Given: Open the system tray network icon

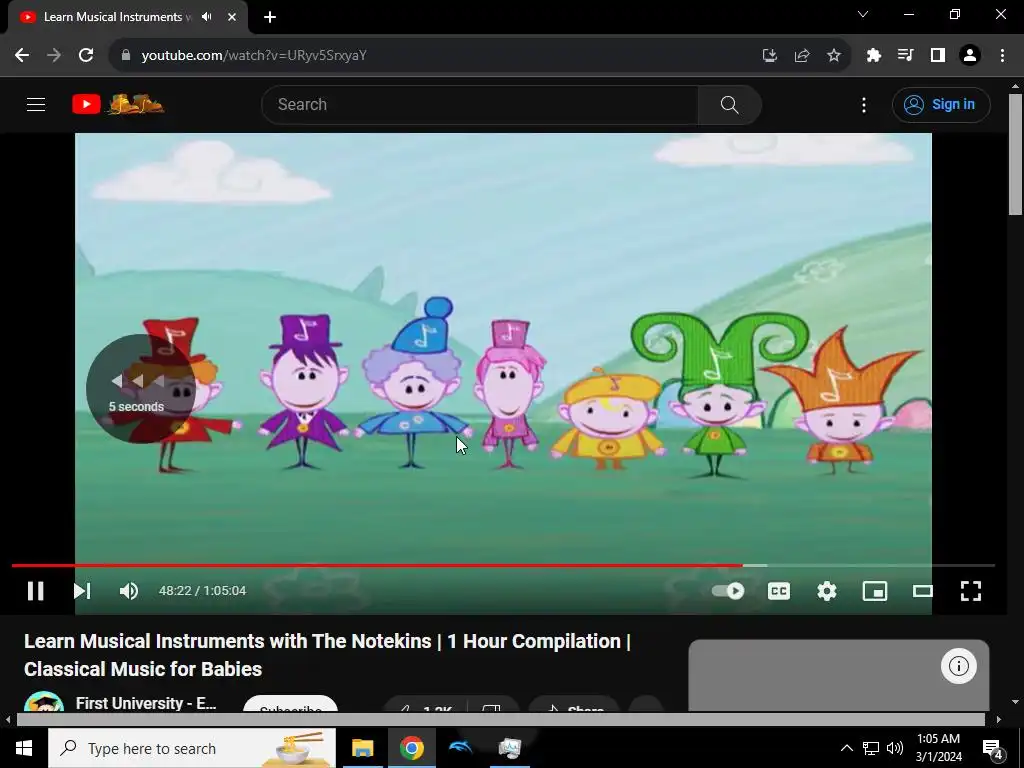Looking at the screenshot, I should pyautogui.click(x=871, y=748).
